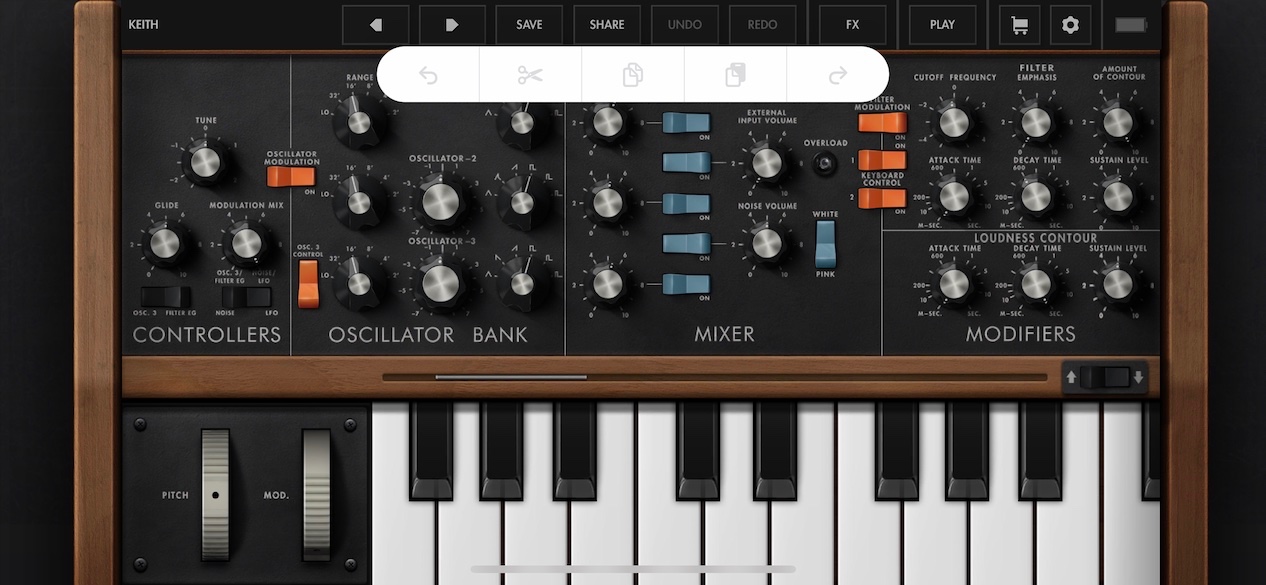Toggle Keyboard Control switch 2
Viewport: 1266px width, 585px height.
881,198
